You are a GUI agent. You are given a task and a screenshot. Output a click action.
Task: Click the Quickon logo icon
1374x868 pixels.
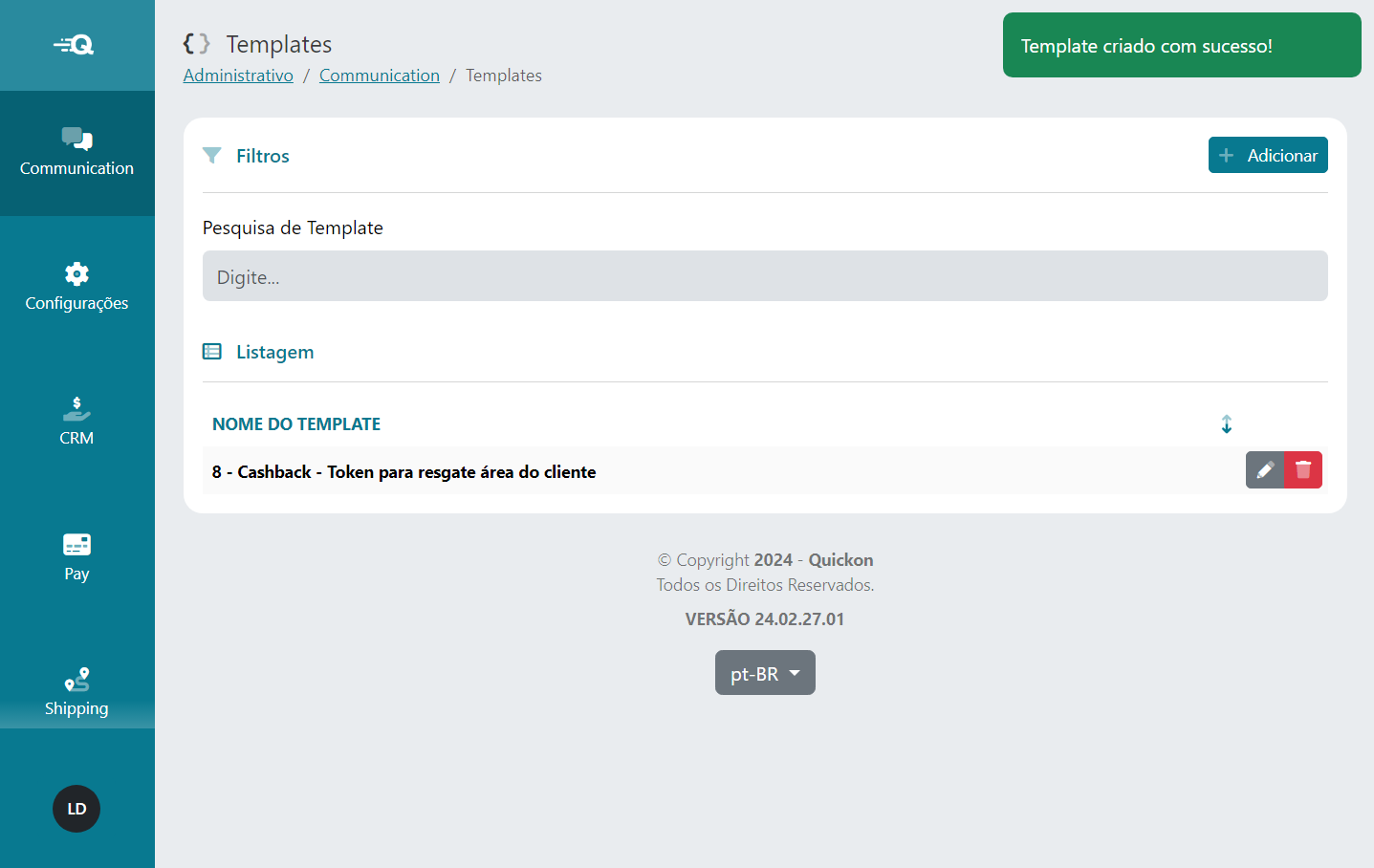tap(74, 45)
